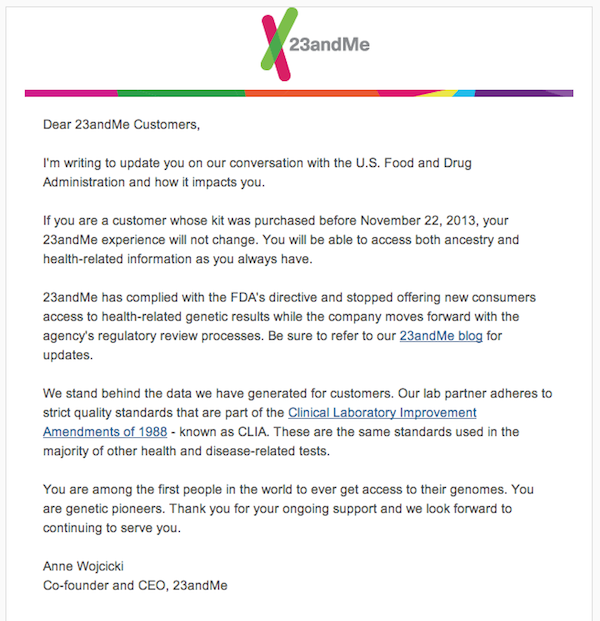Open the 23andMe blog link
Screen dimensions: 600x621
441,336
